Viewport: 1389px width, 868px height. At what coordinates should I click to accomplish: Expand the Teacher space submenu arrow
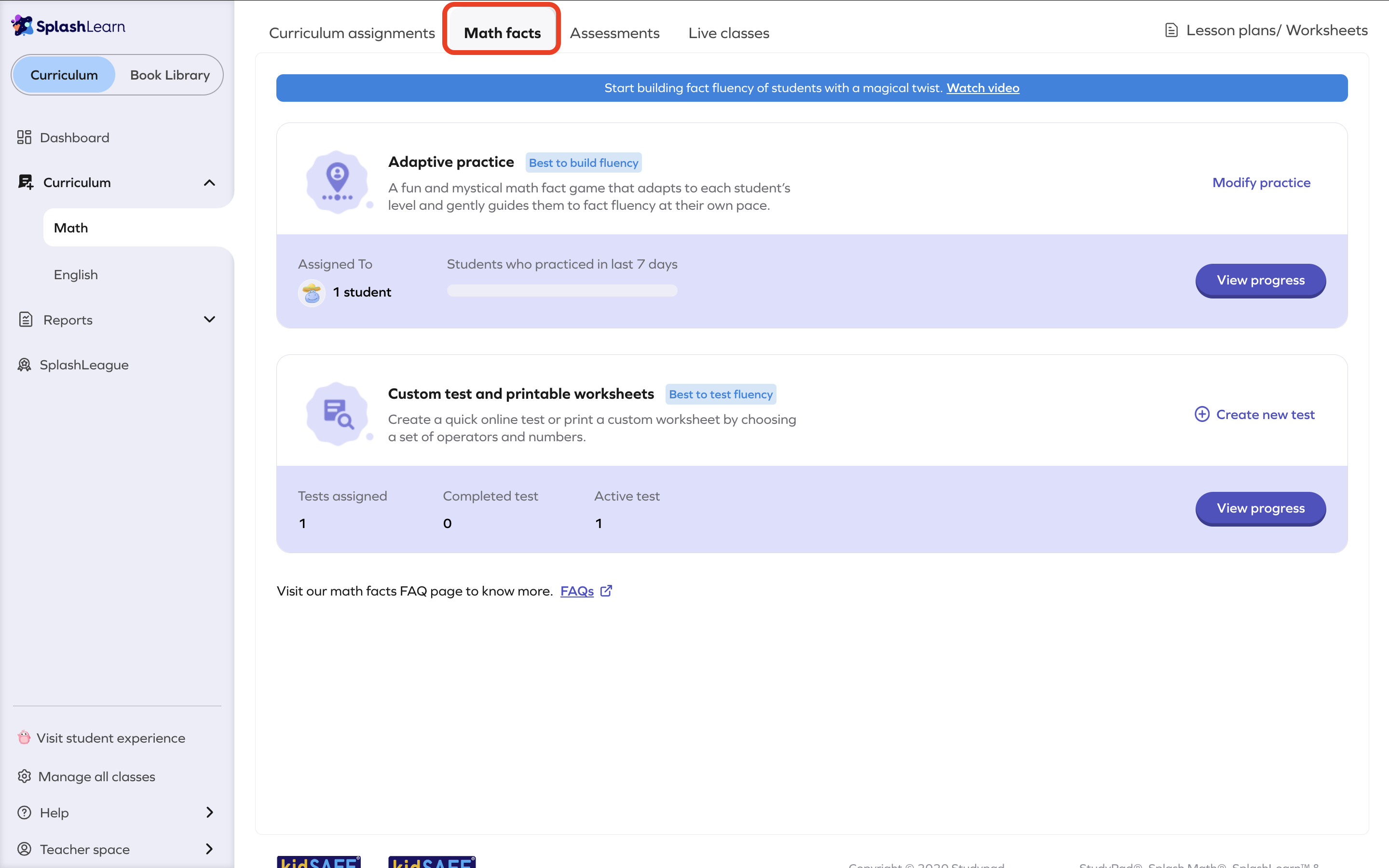coord(209,849)
